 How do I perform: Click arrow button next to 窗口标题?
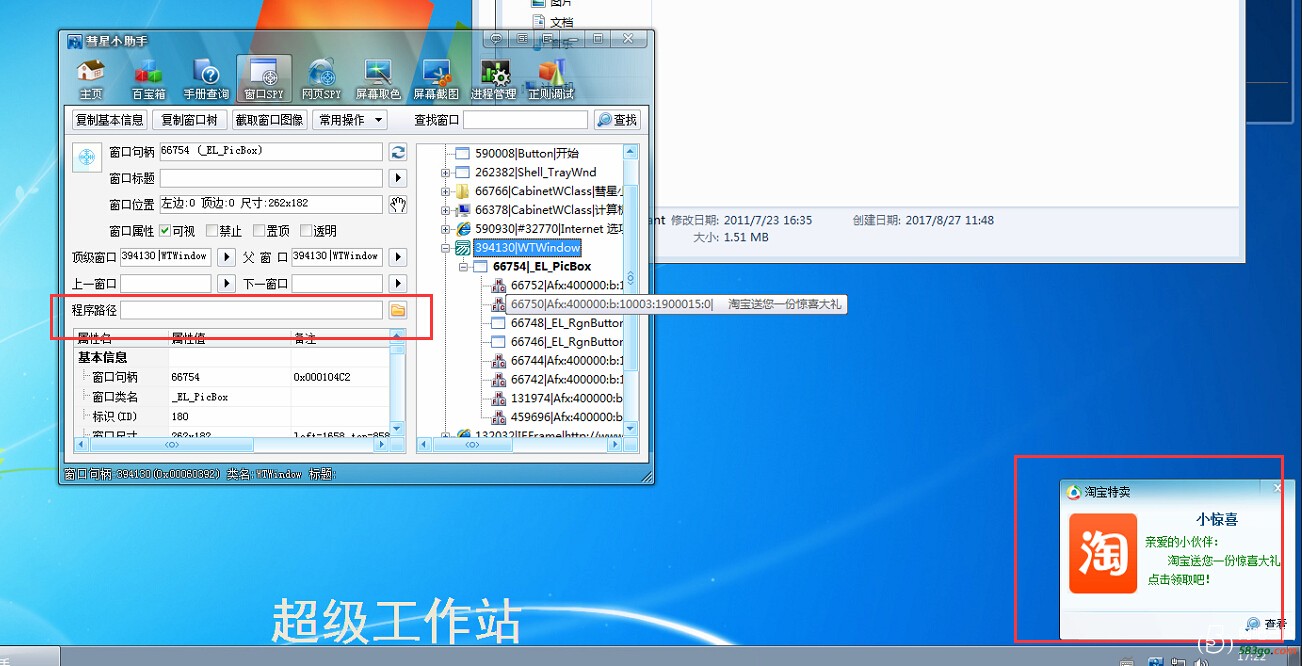[x=398, y=178]
